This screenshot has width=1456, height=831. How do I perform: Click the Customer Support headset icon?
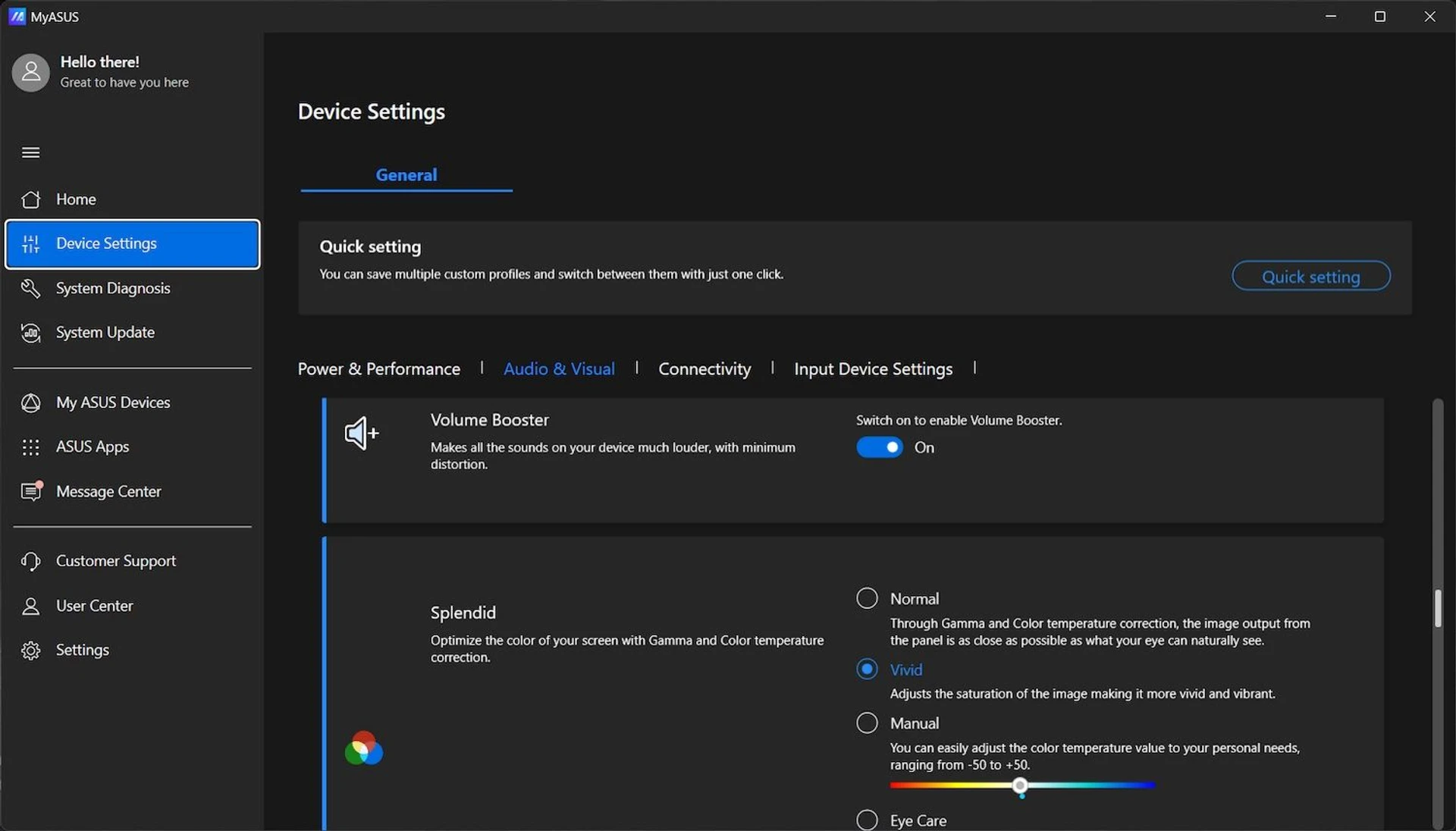(x=30, y=561)
